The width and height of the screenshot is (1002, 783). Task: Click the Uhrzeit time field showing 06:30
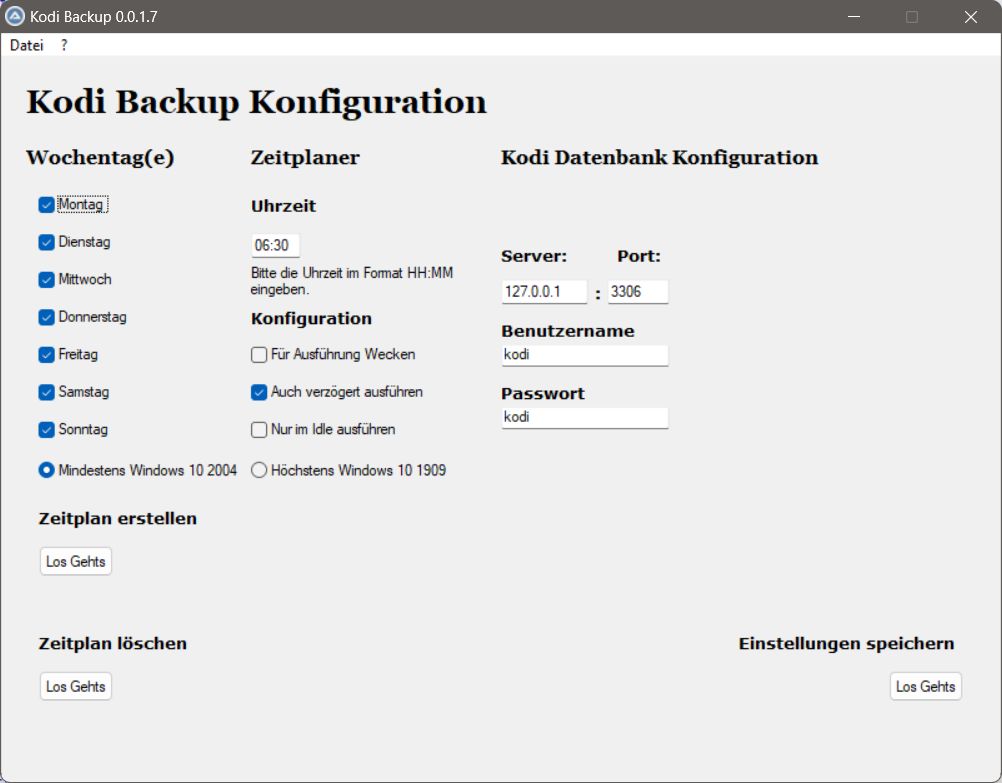[x=275, y=245]
